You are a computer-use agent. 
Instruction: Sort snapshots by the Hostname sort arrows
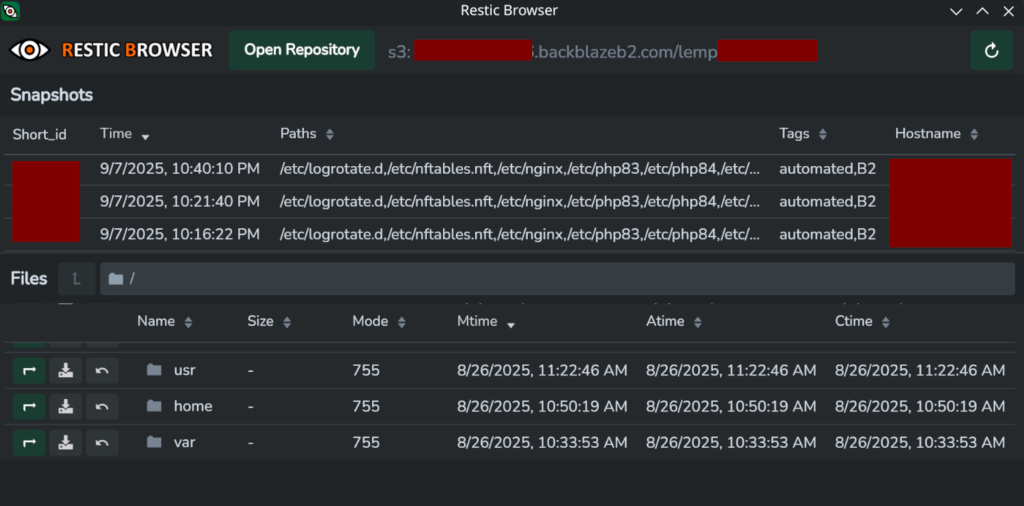pyautogui.click(x=974, y=134)
